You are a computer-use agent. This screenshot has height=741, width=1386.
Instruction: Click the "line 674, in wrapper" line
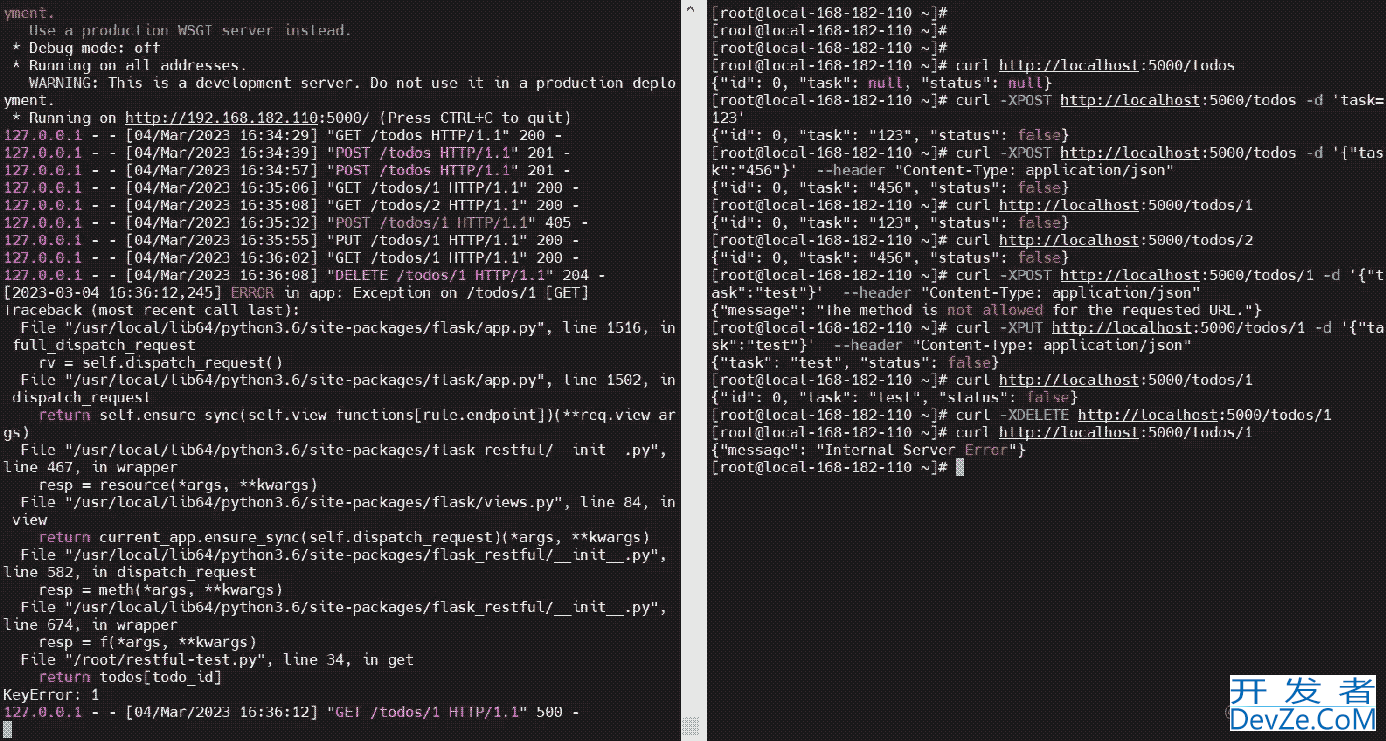91,625
